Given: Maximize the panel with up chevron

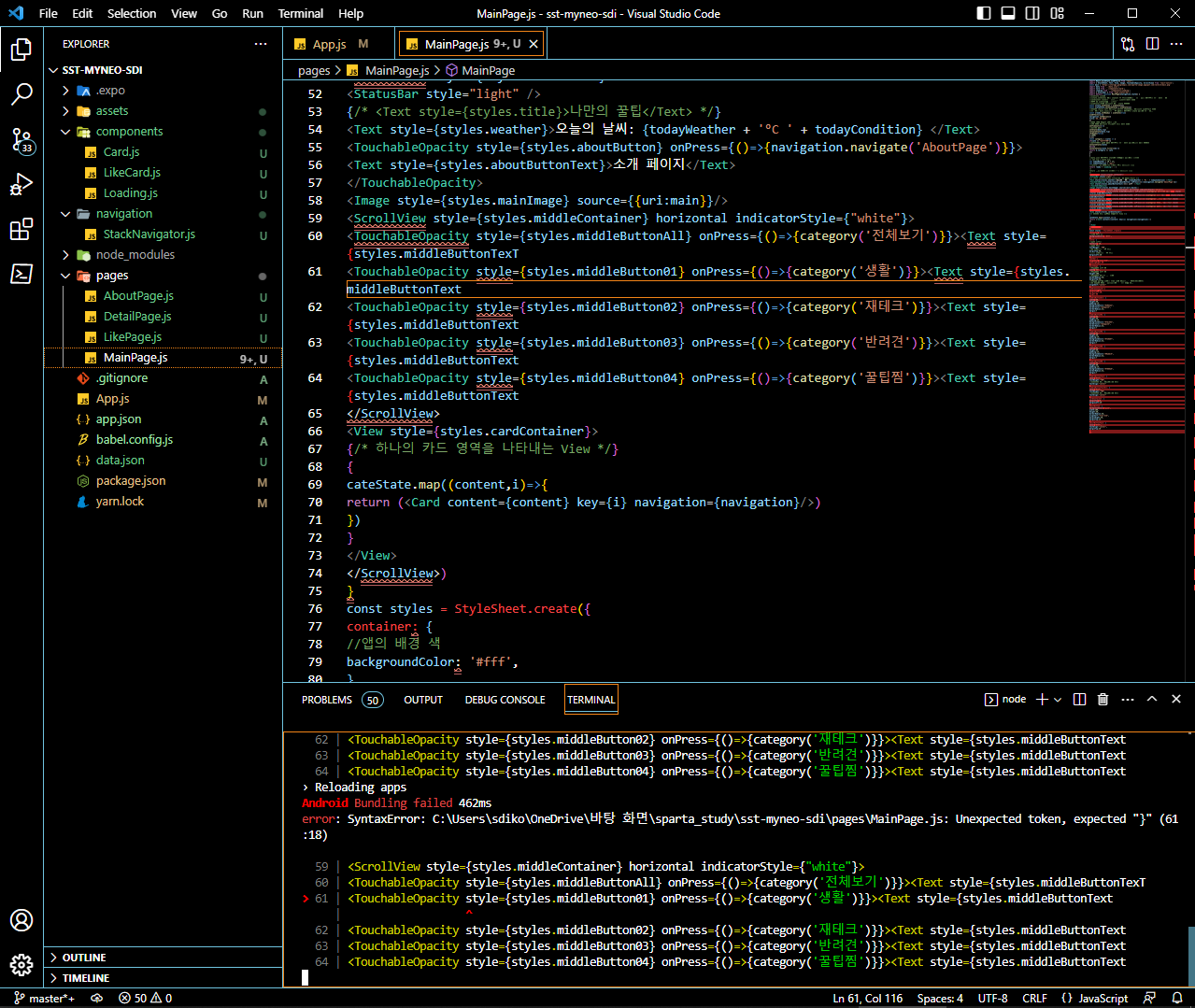Looking at the screenshot, I should pyautogui.click(x=1152, y=699).
